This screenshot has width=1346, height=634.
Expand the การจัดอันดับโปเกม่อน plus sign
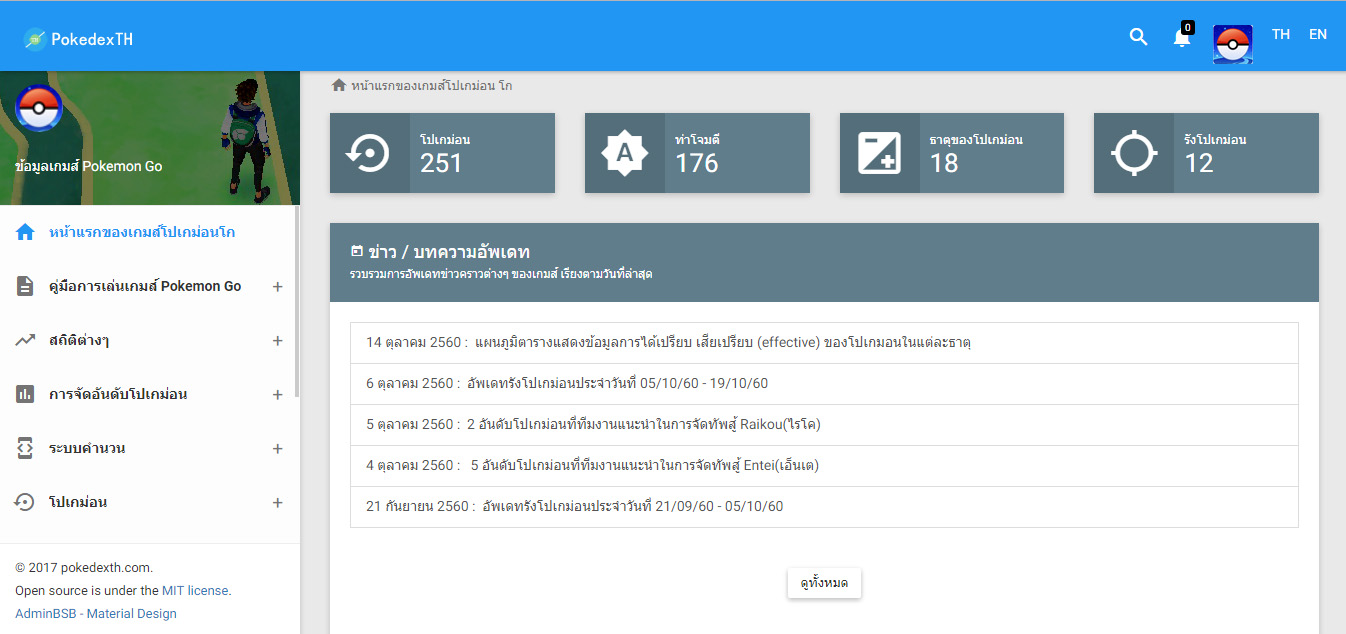pos(277,395)
